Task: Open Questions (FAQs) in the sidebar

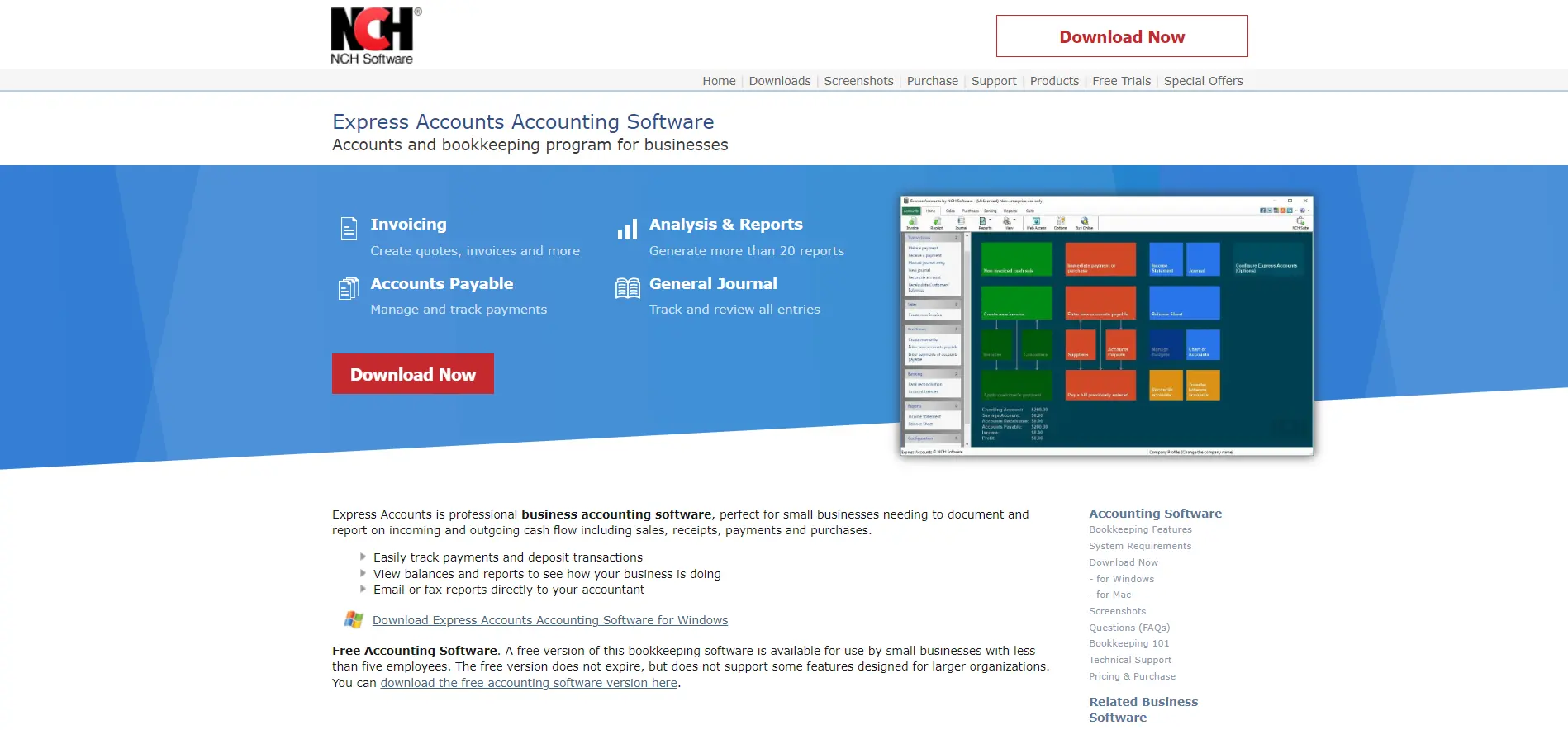Action: point(1129,628)
